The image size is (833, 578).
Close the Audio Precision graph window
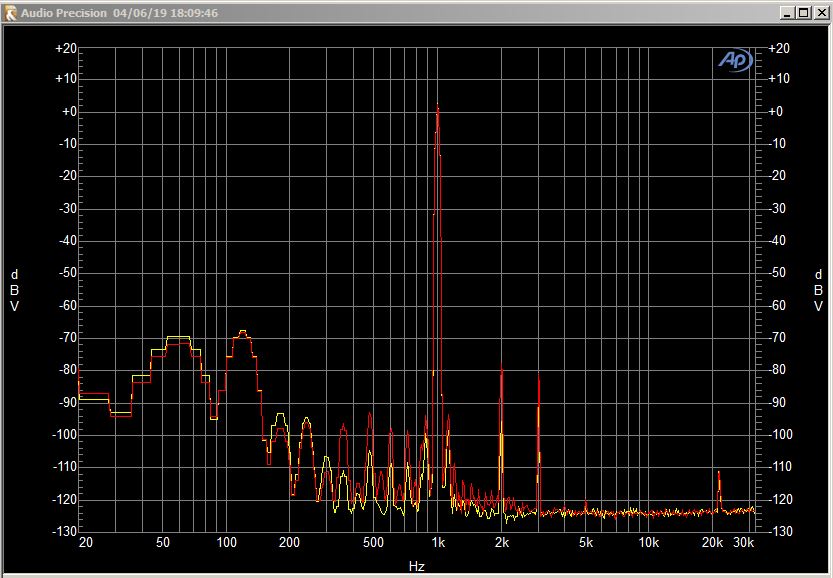click(x=820, y=13)
